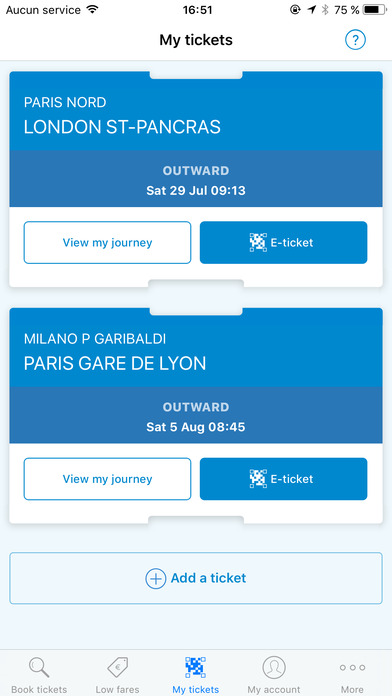Tap Outward Sat 5 Aug 08:45 band
Viewport: 392px width, 696px height.
(196, 415)
